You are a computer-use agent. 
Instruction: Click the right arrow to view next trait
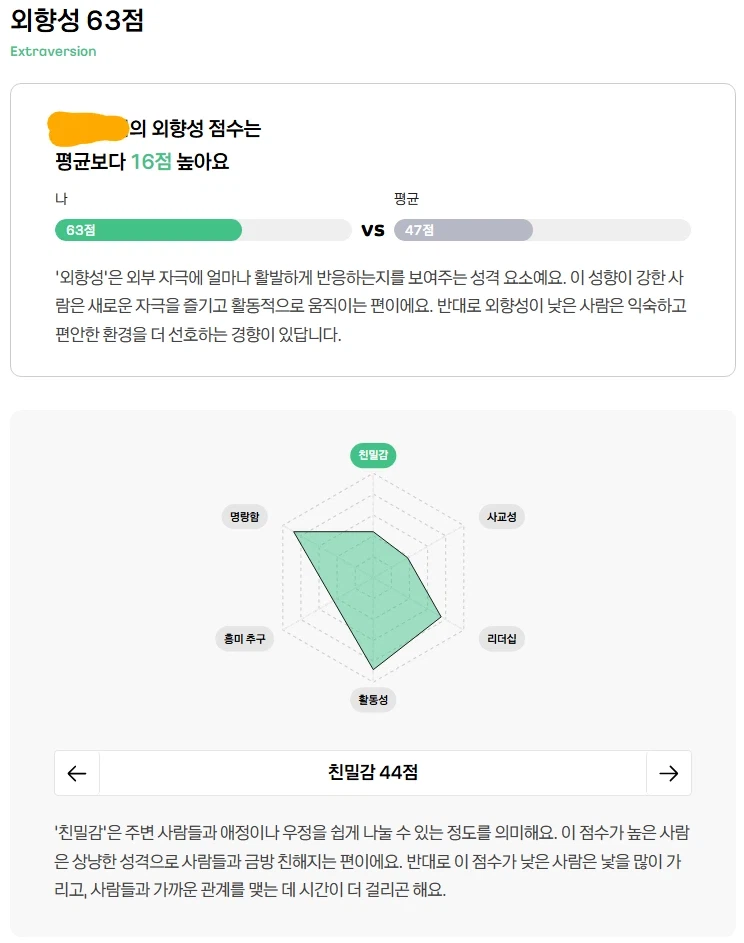pyautogui.click(x=668, y=773)
